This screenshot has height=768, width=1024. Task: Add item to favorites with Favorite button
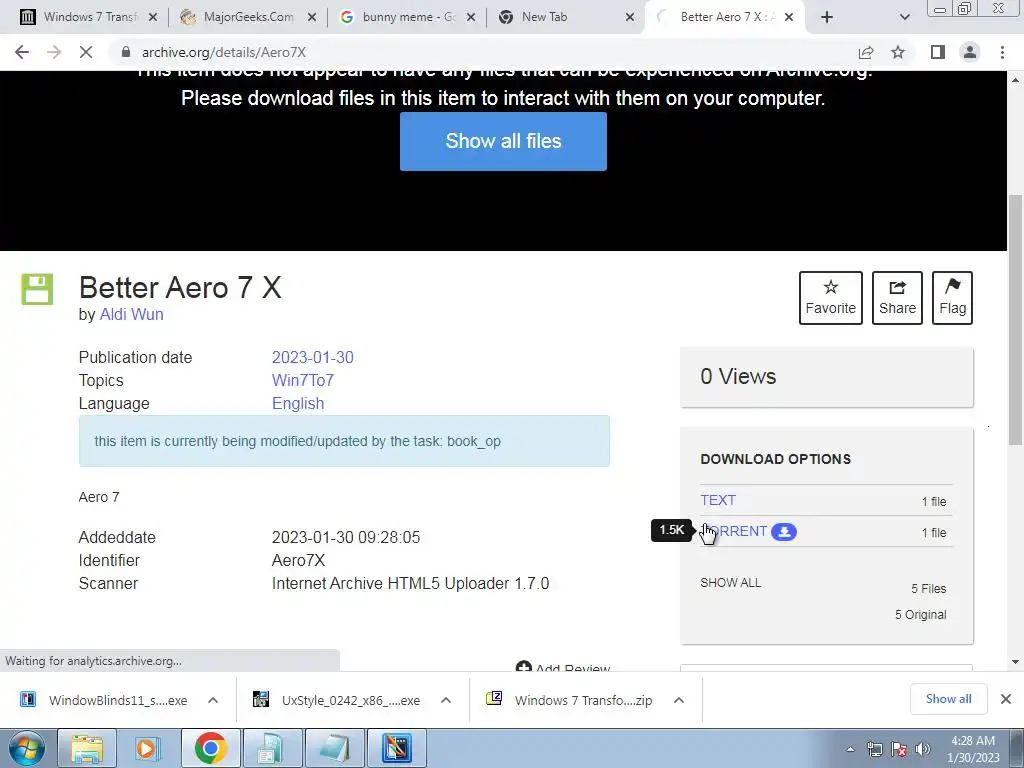pos(831,298)
